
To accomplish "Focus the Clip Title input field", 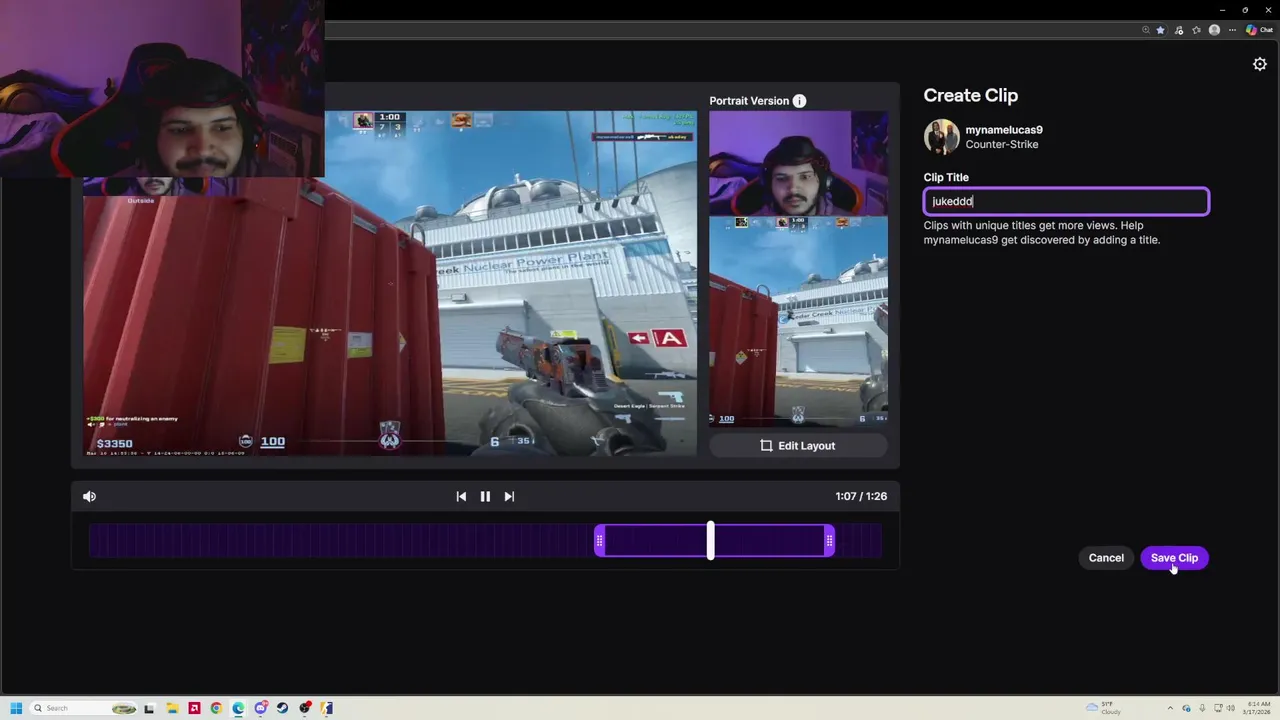I will tap(1066, 201).
